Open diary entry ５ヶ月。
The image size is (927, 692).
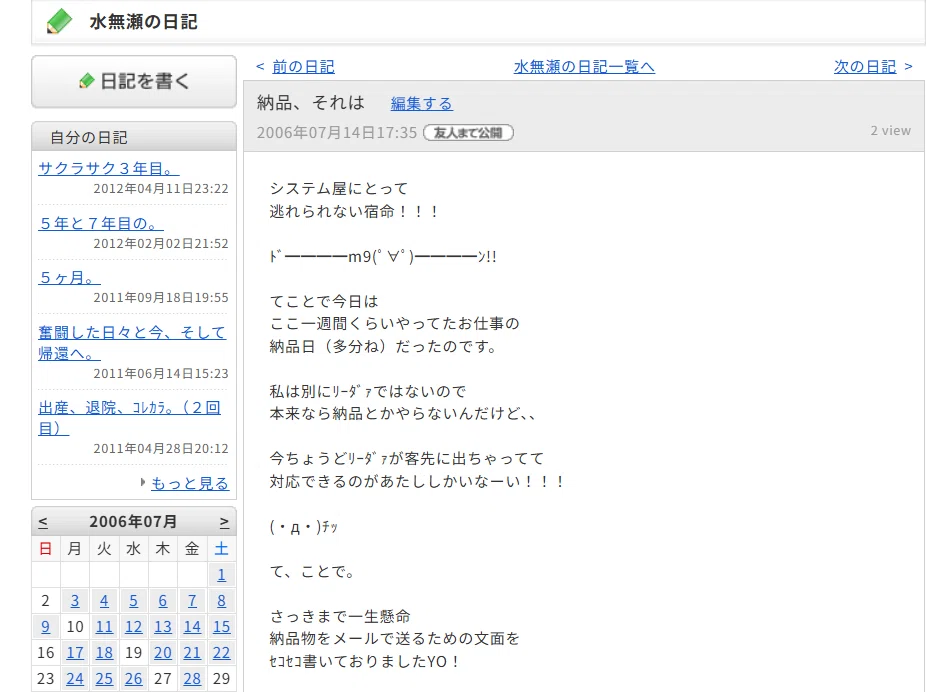[x=69, y=278]
